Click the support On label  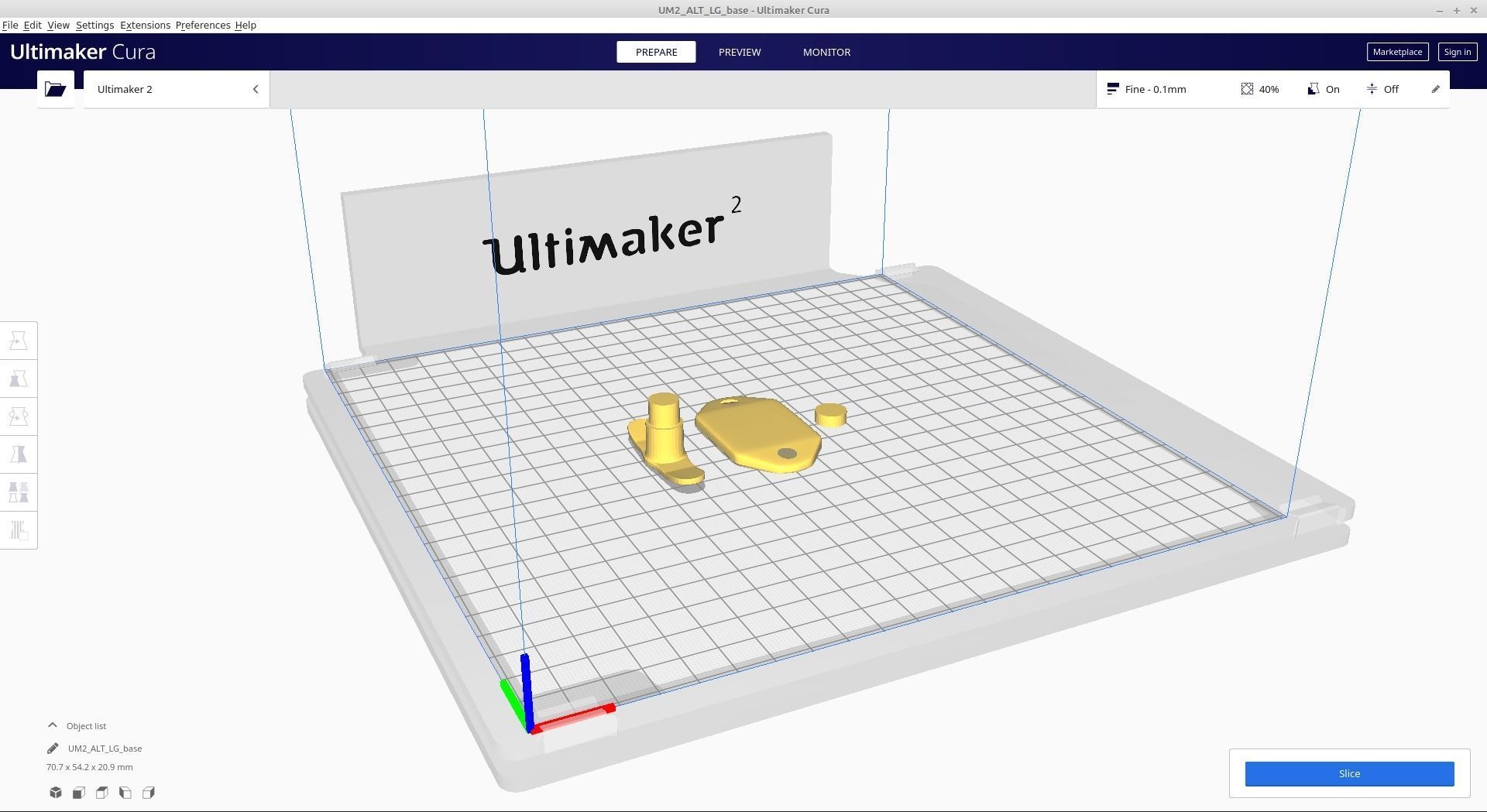(1332, 89)
